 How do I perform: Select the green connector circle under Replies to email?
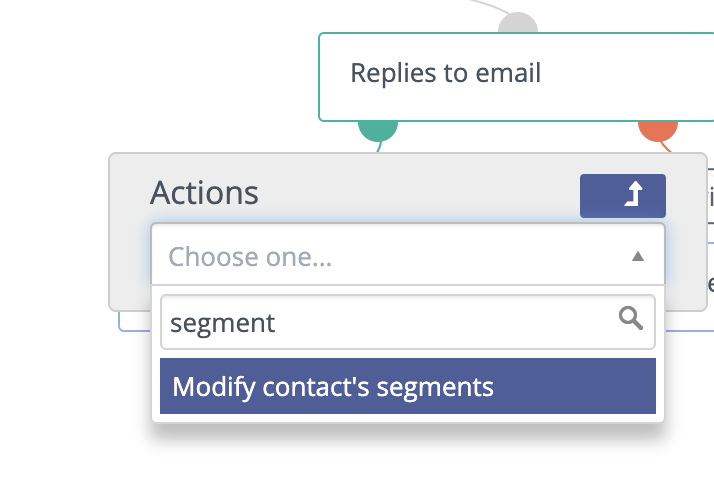click(378, 131)
